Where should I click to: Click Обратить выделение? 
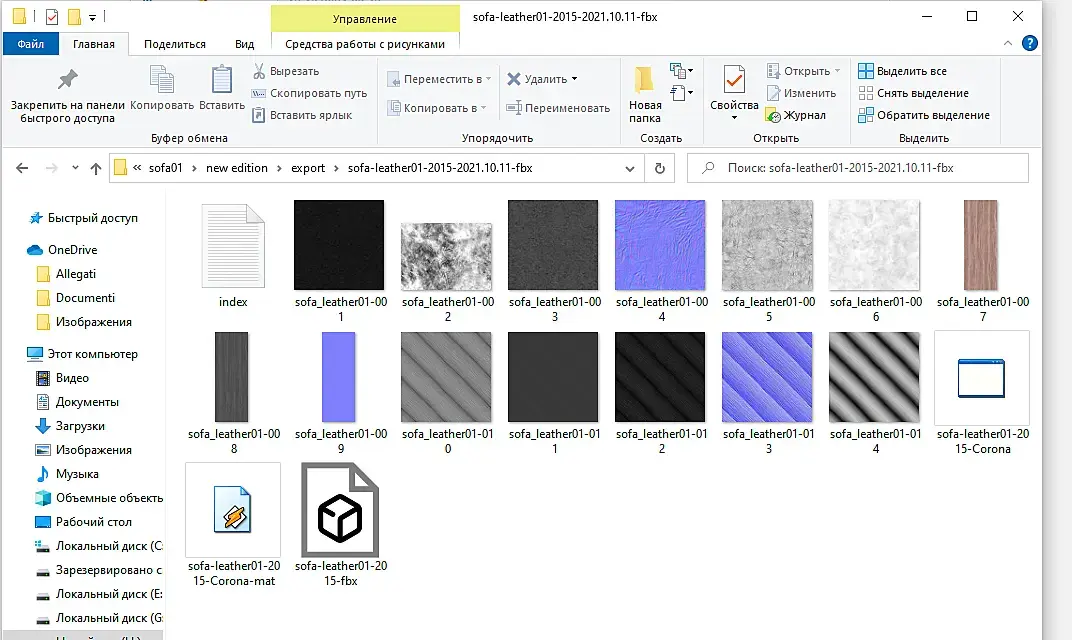[924, 115]
